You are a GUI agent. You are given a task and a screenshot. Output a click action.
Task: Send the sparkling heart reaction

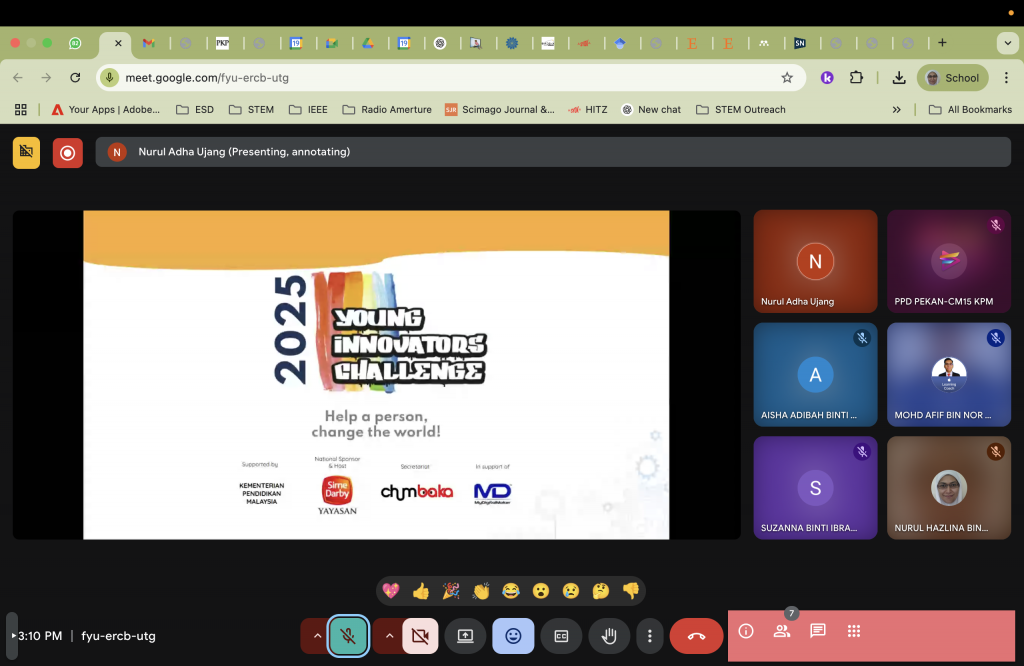coord(391,591)
